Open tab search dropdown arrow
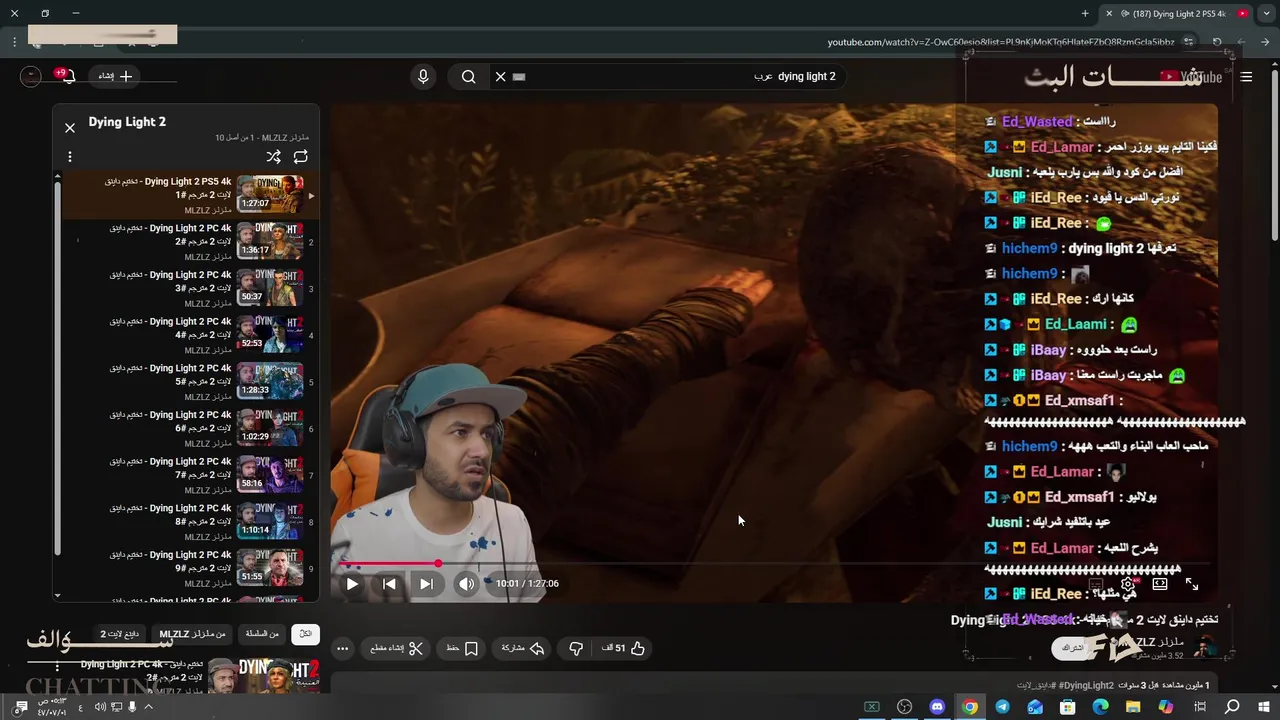The height and width of the screenshot is (720, 1280). pos(1266,13)
